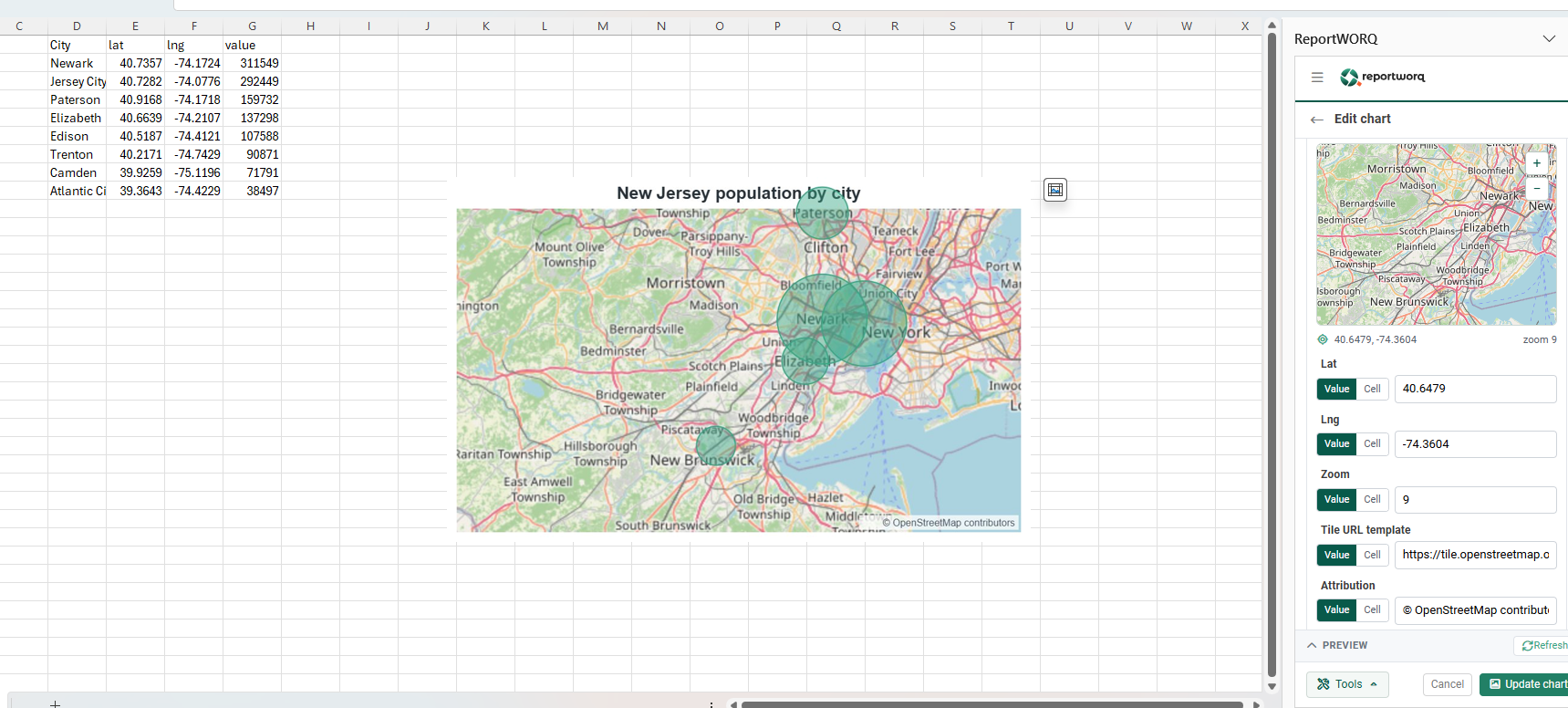Click the Tile URL template field

point(1475,555)
